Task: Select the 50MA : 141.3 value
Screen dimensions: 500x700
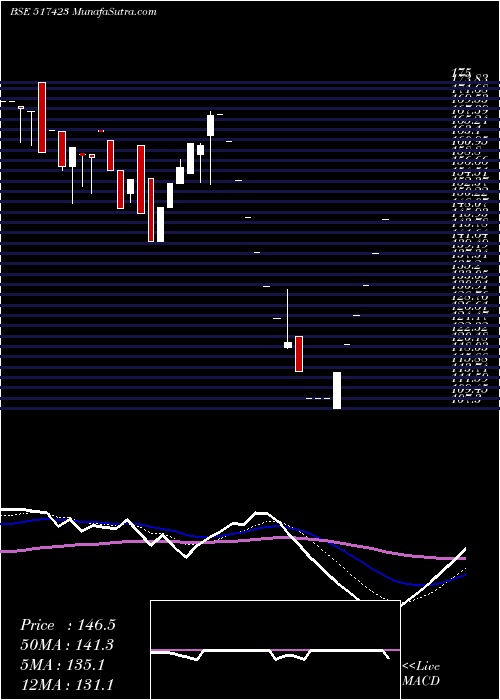Action: click(x=67, y=645)
